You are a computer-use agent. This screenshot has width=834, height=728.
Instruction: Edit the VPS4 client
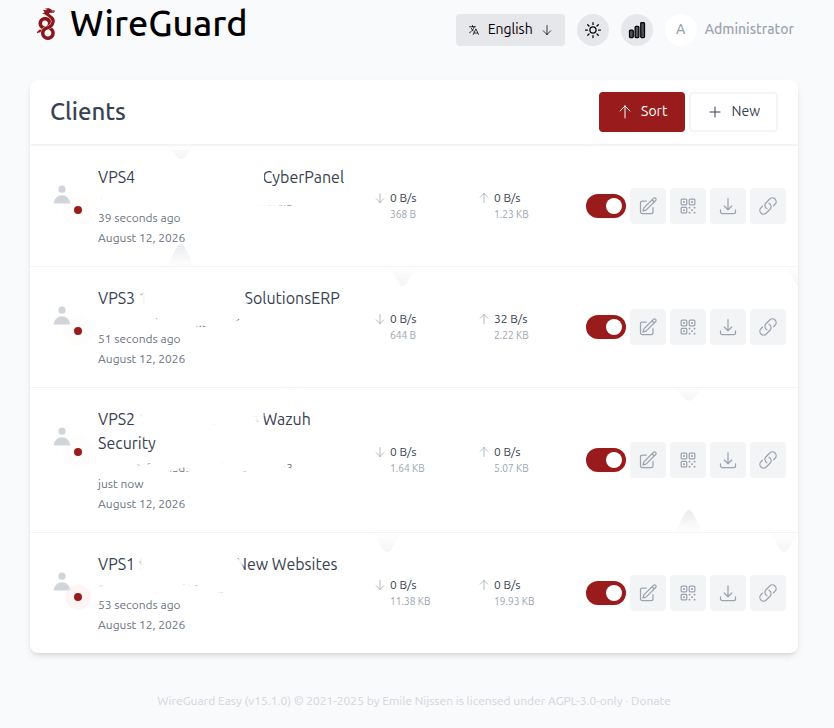pos(648,206)
